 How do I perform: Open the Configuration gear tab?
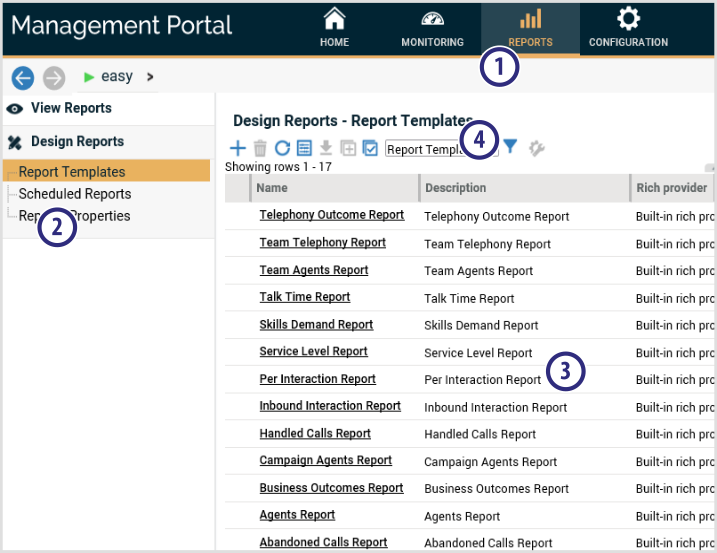pyautogui.click(x=628, y=28)
